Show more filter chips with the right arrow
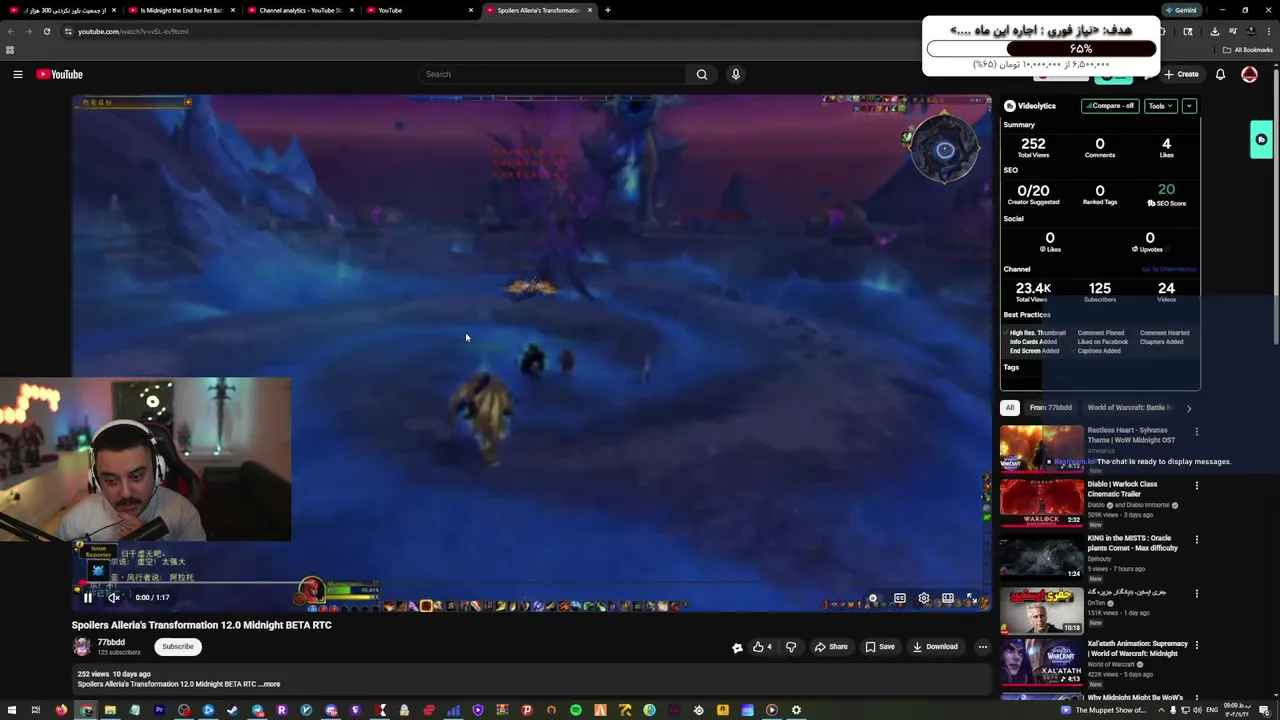1280x720 pixels. pos(1188,408)
